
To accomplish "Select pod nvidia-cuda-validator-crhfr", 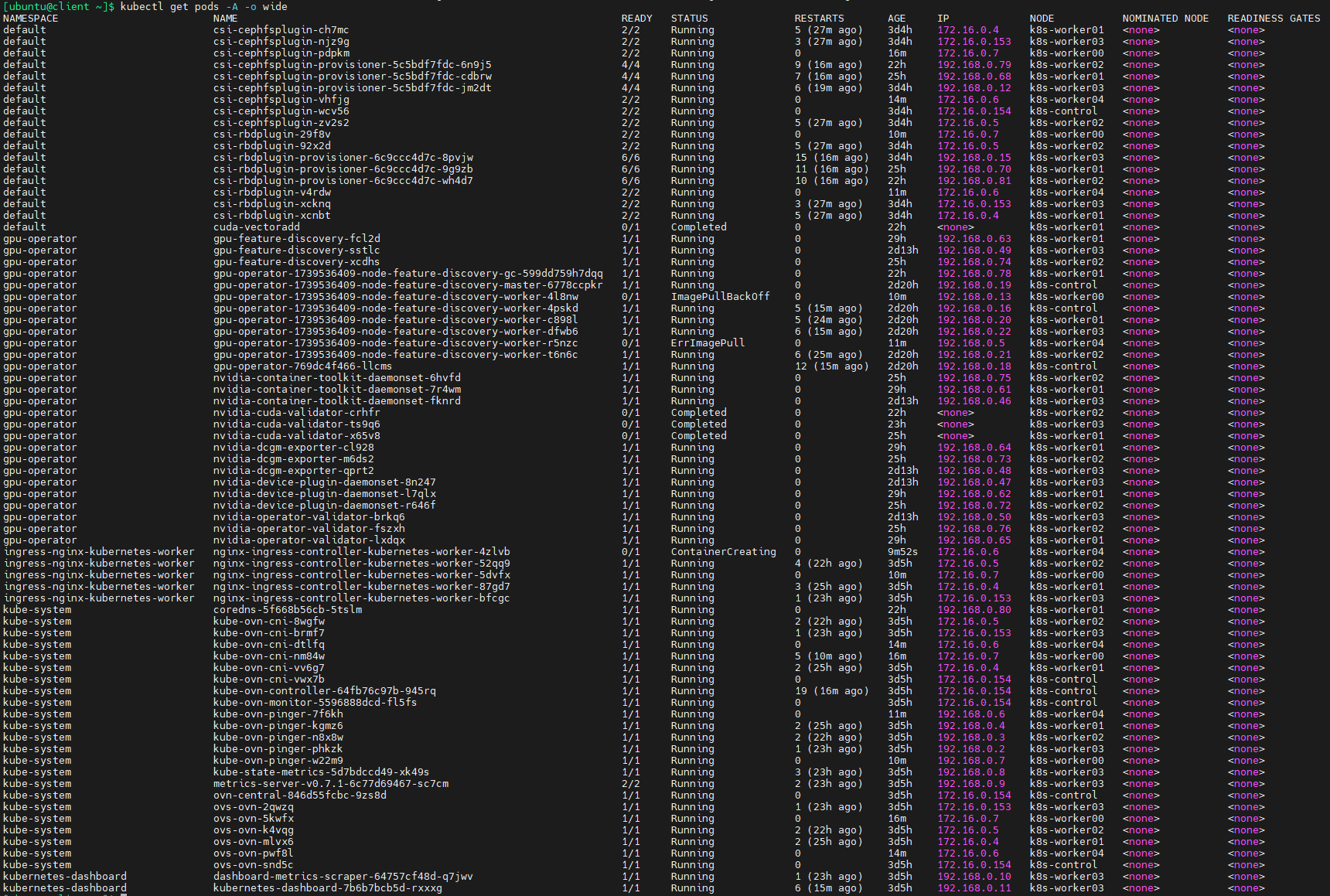I will click(296, 412).
